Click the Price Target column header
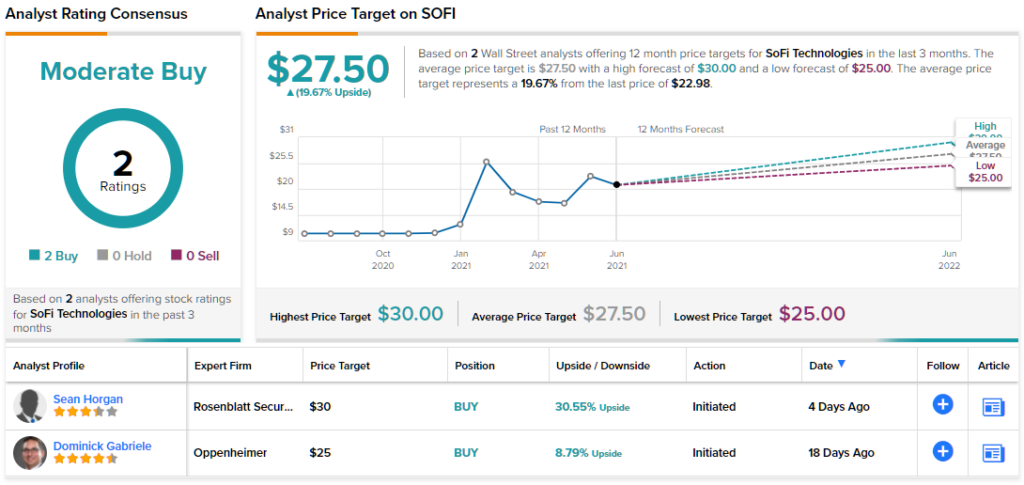 coord(342,366)
